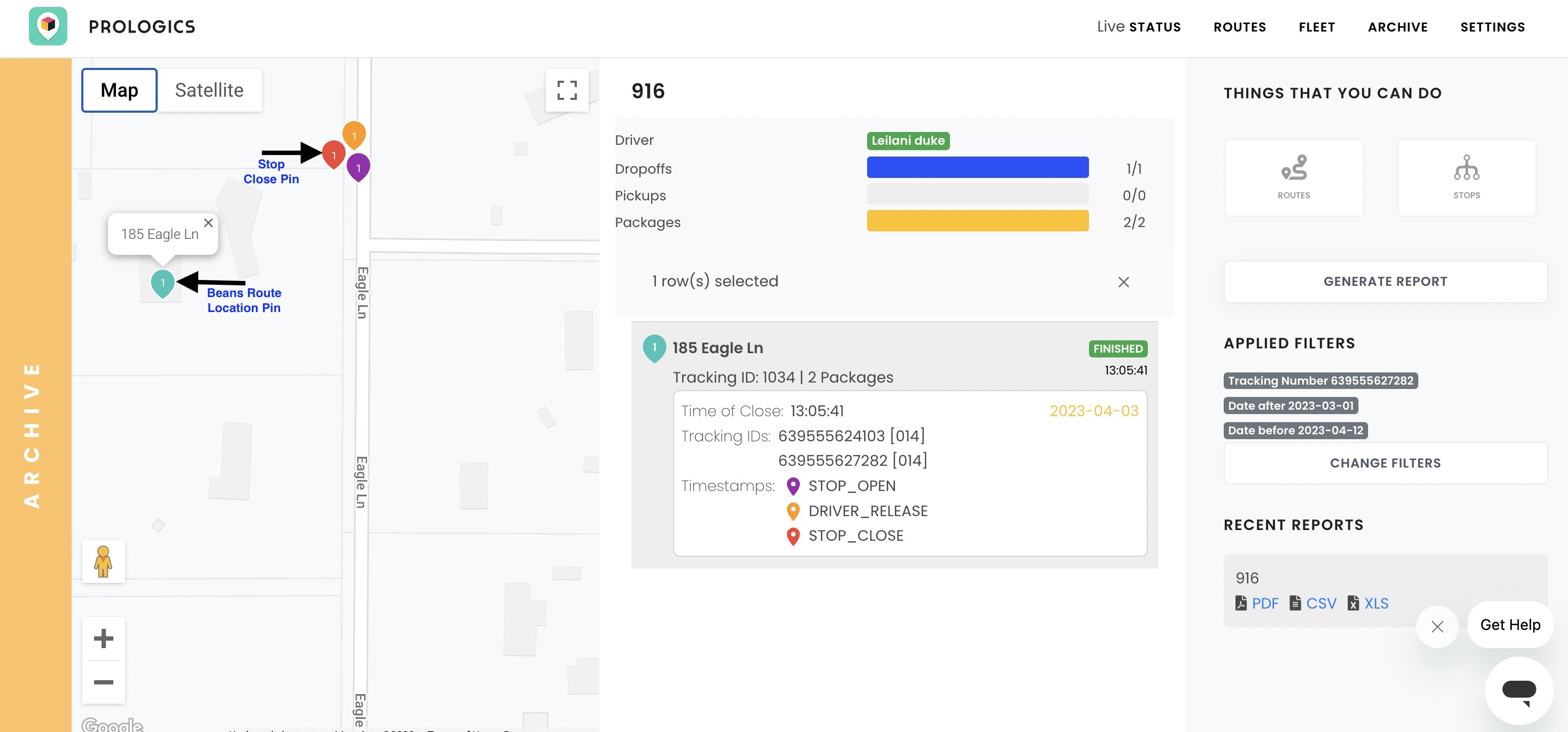The width and height of the screenshot is (1568, 732).
Task: Click the Generate Report button
Action: (x=1385, y=281)
